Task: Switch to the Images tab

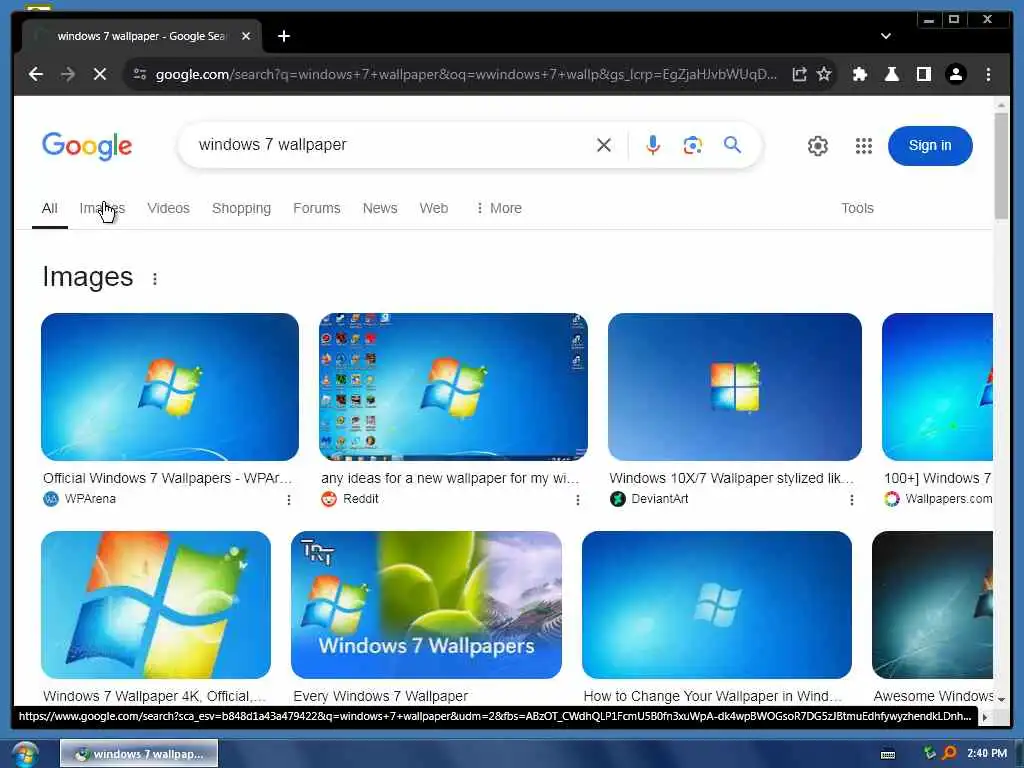Action: (x=102, y=208)
